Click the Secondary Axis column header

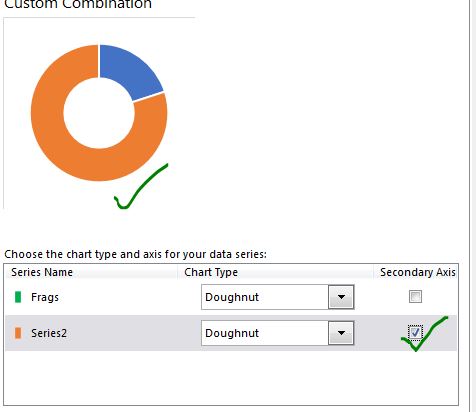click(x=418, y=272)
